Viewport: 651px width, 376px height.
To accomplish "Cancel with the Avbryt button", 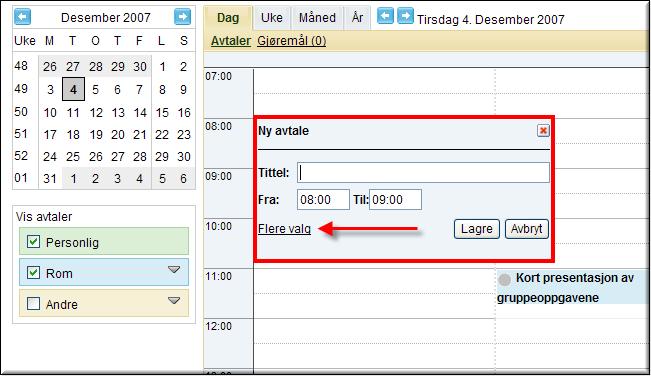I will (x=526, y=229).
